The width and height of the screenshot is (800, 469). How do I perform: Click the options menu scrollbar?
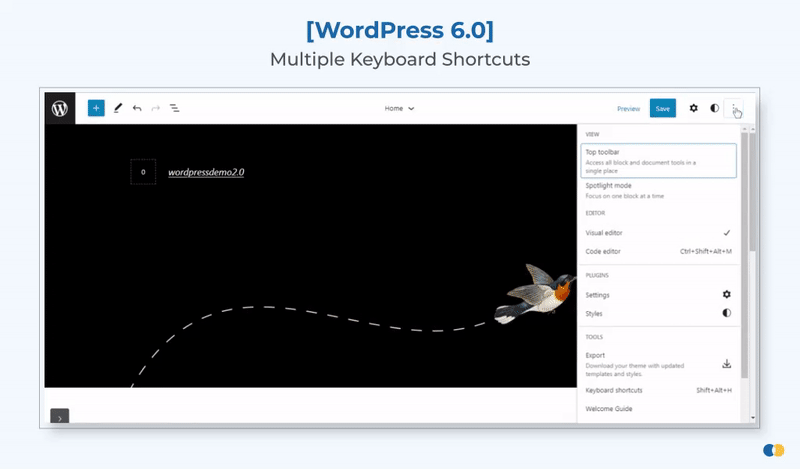coord(745,255)
